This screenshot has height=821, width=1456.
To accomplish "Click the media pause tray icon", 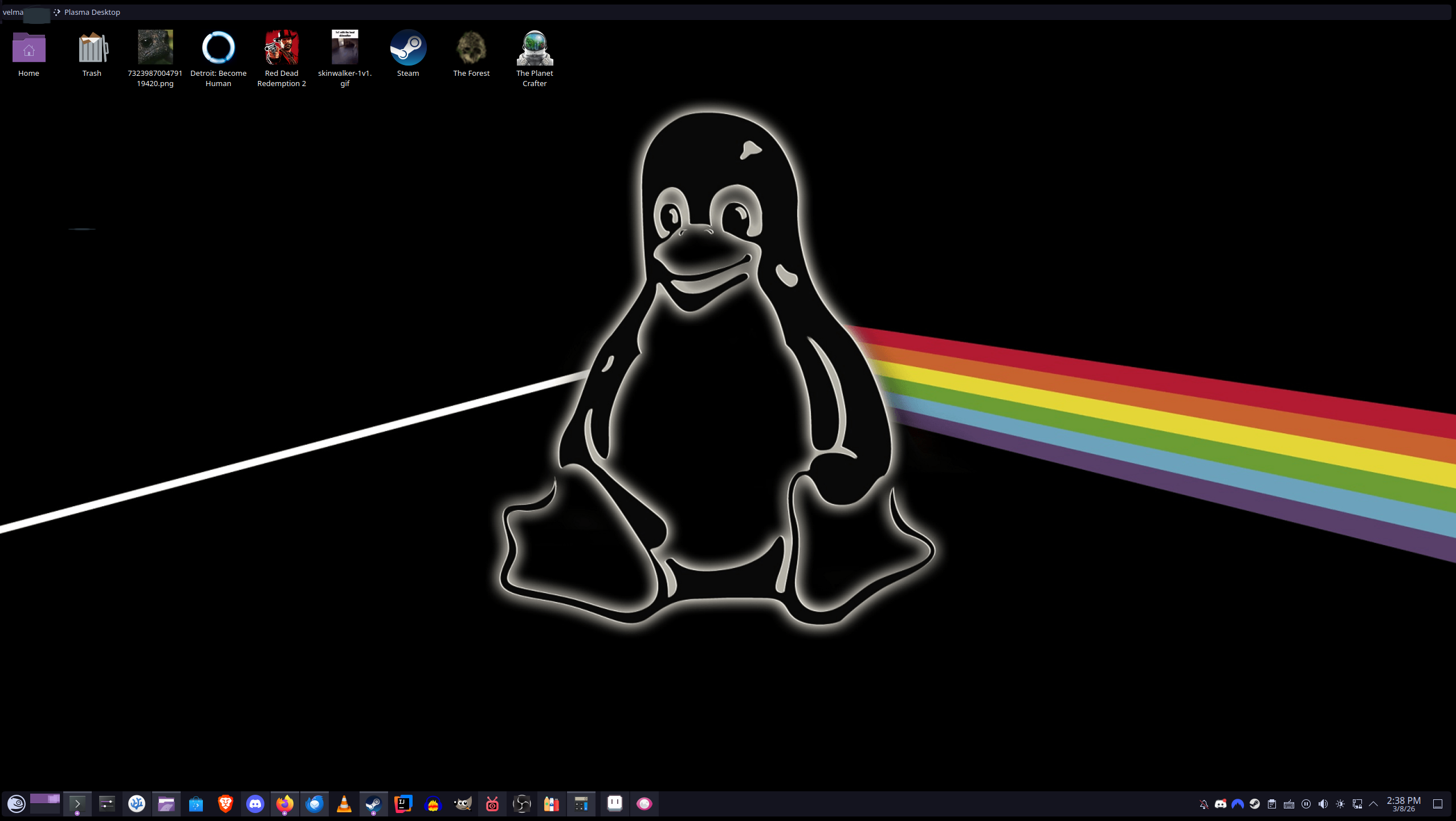I will (x=1306, y=804).
